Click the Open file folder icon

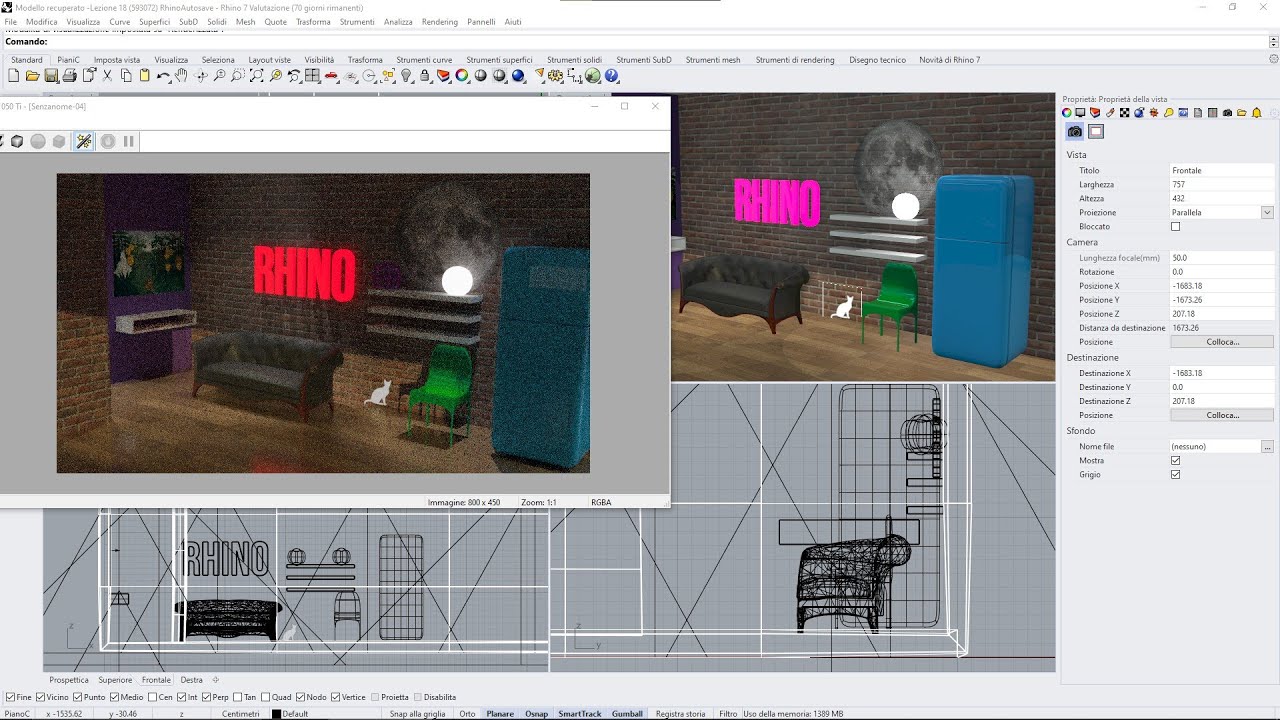tap(32, 75)
